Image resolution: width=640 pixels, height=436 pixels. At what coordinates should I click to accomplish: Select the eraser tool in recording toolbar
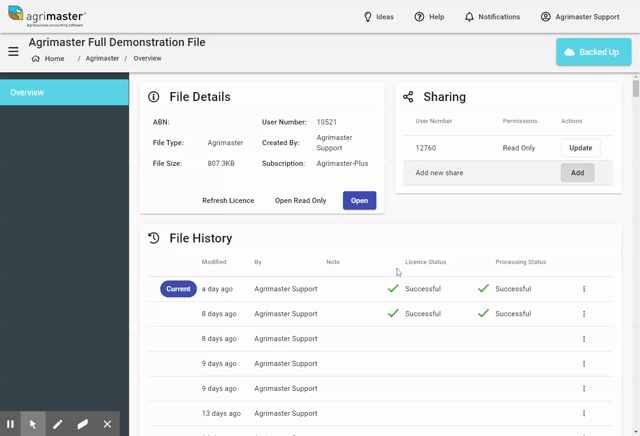tap(82, 424)
